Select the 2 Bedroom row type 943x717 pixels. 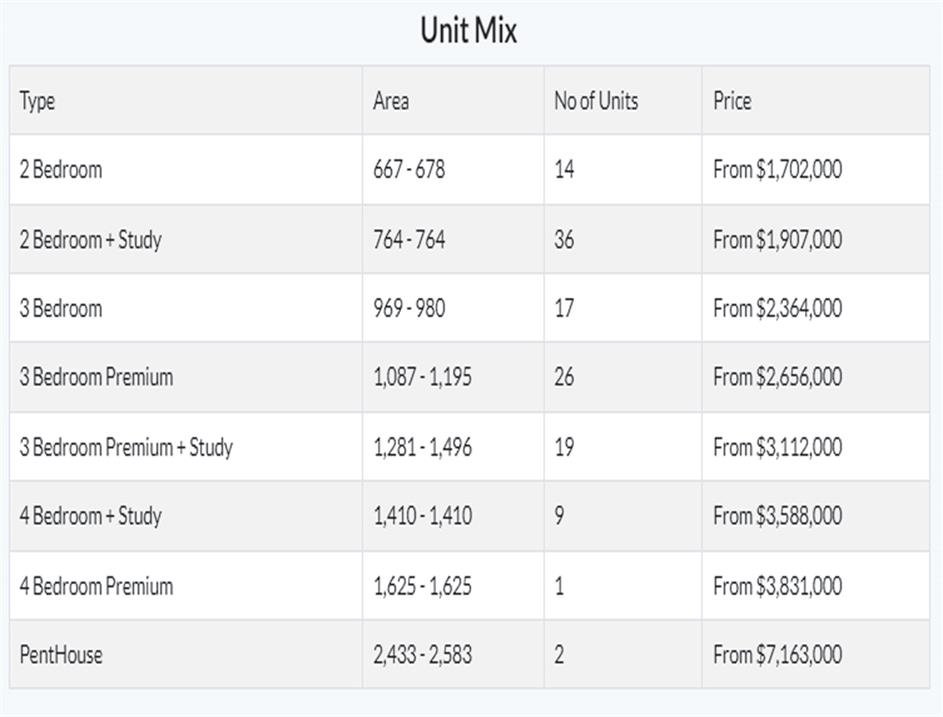point(61,170)
